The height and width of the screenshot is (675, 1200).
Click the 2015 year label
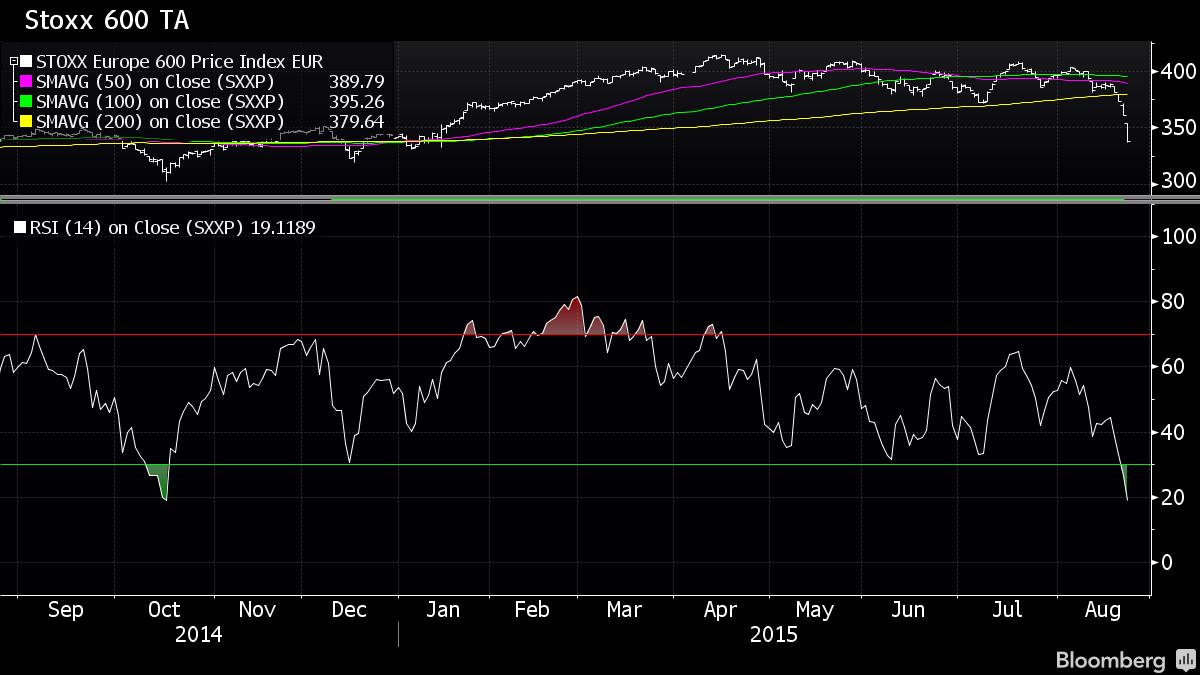click(773, 635)
